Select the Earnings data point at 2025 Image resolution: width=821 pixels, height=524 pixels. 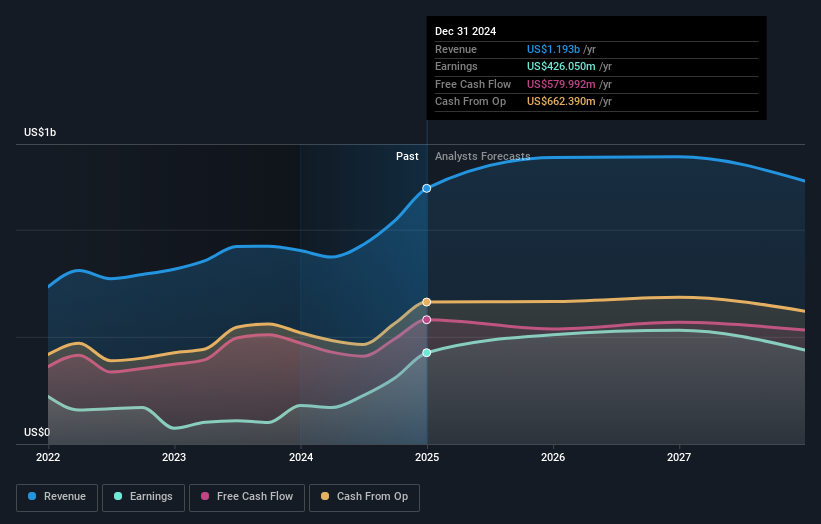(427, 353)
